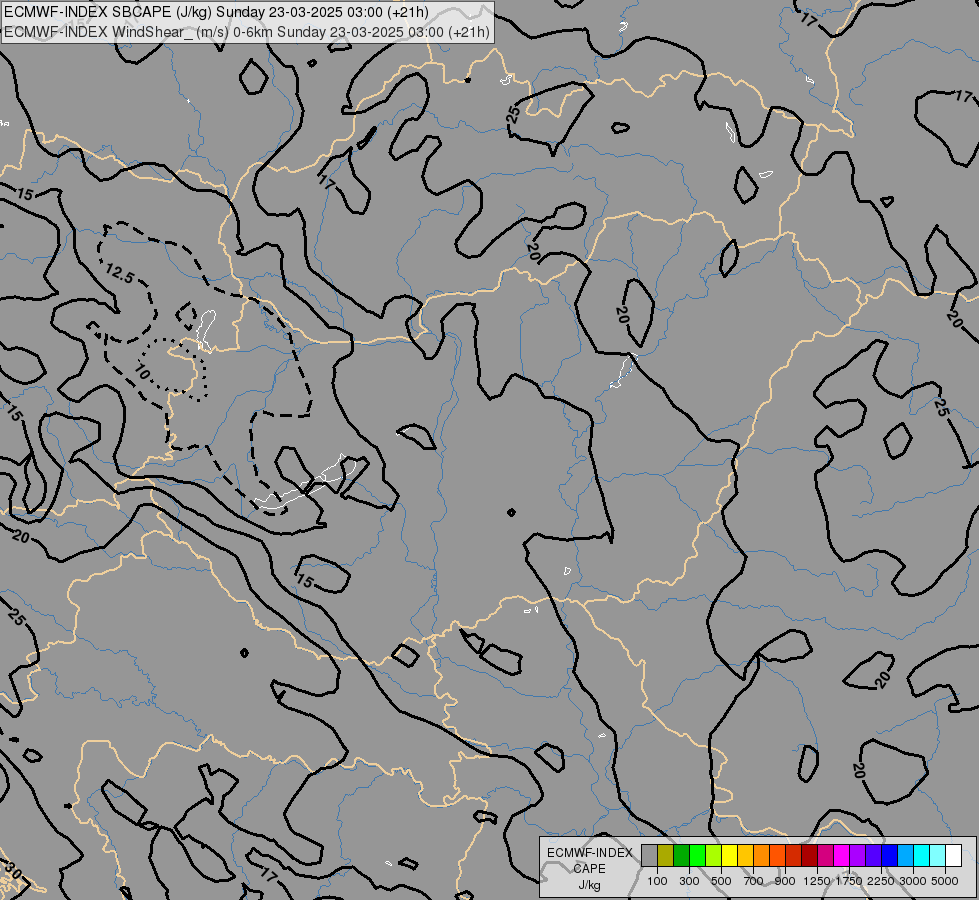Click the 300 legend tick label

pyautogui.click(x=689, y=881)
